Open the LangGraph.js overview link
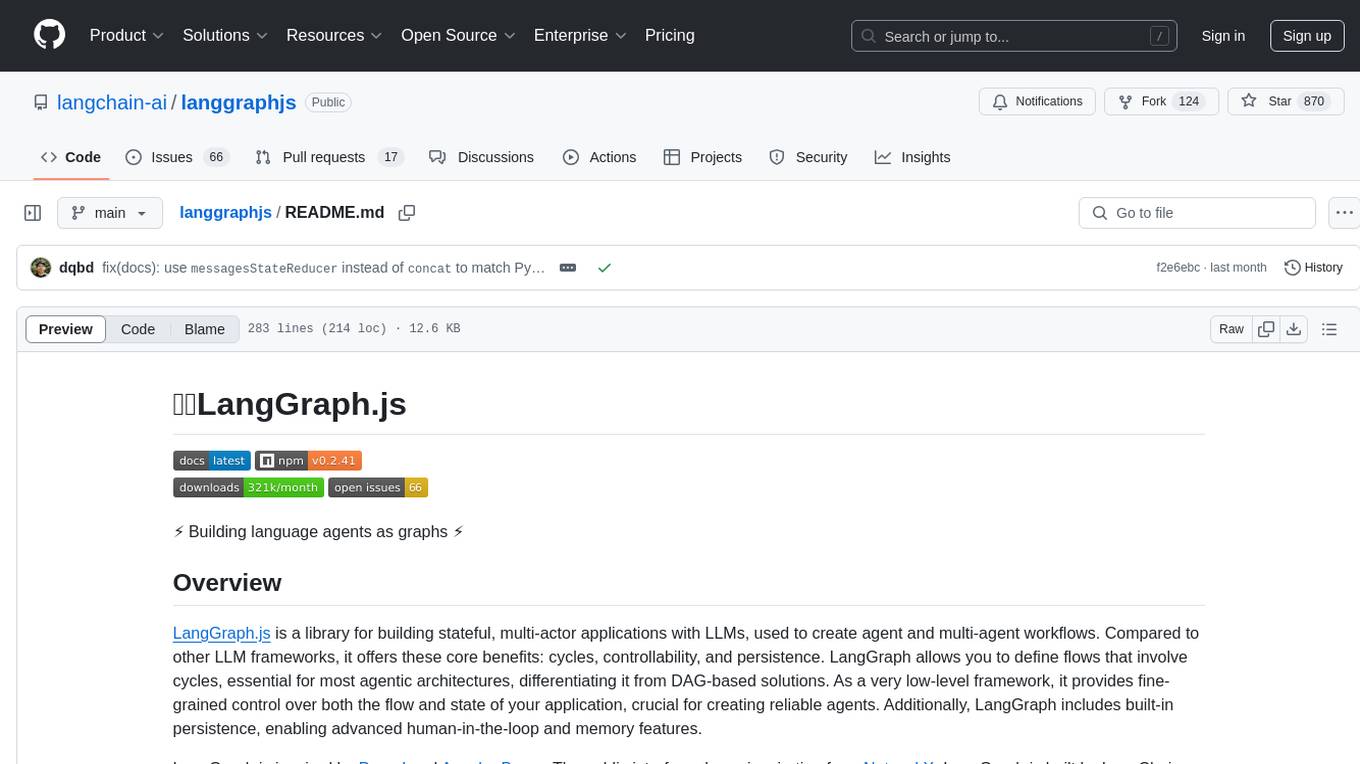 pos(222,633)
